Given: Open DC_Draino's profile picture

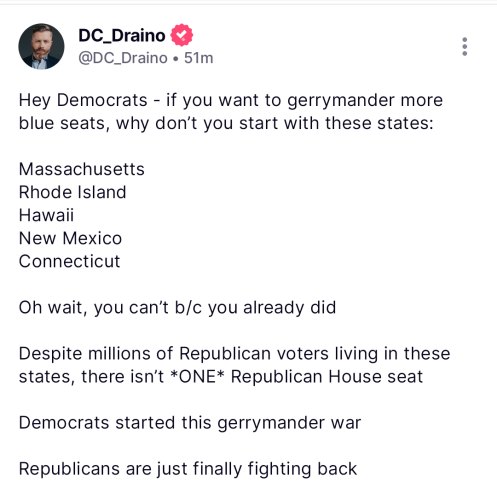Looking at the screenshot, I should pyautogui.click(x=41, y=46).
